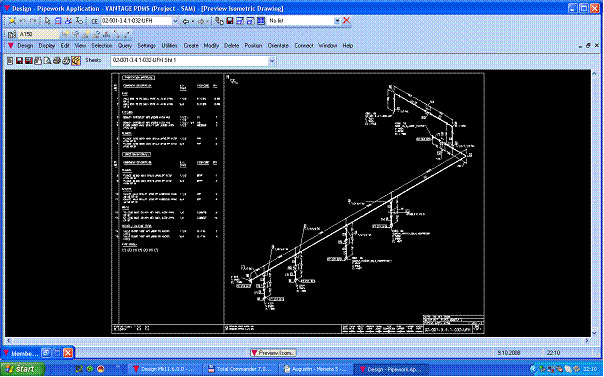Click the red X next to No list
The height and width of the screenshot is (377, 604).
346,20
